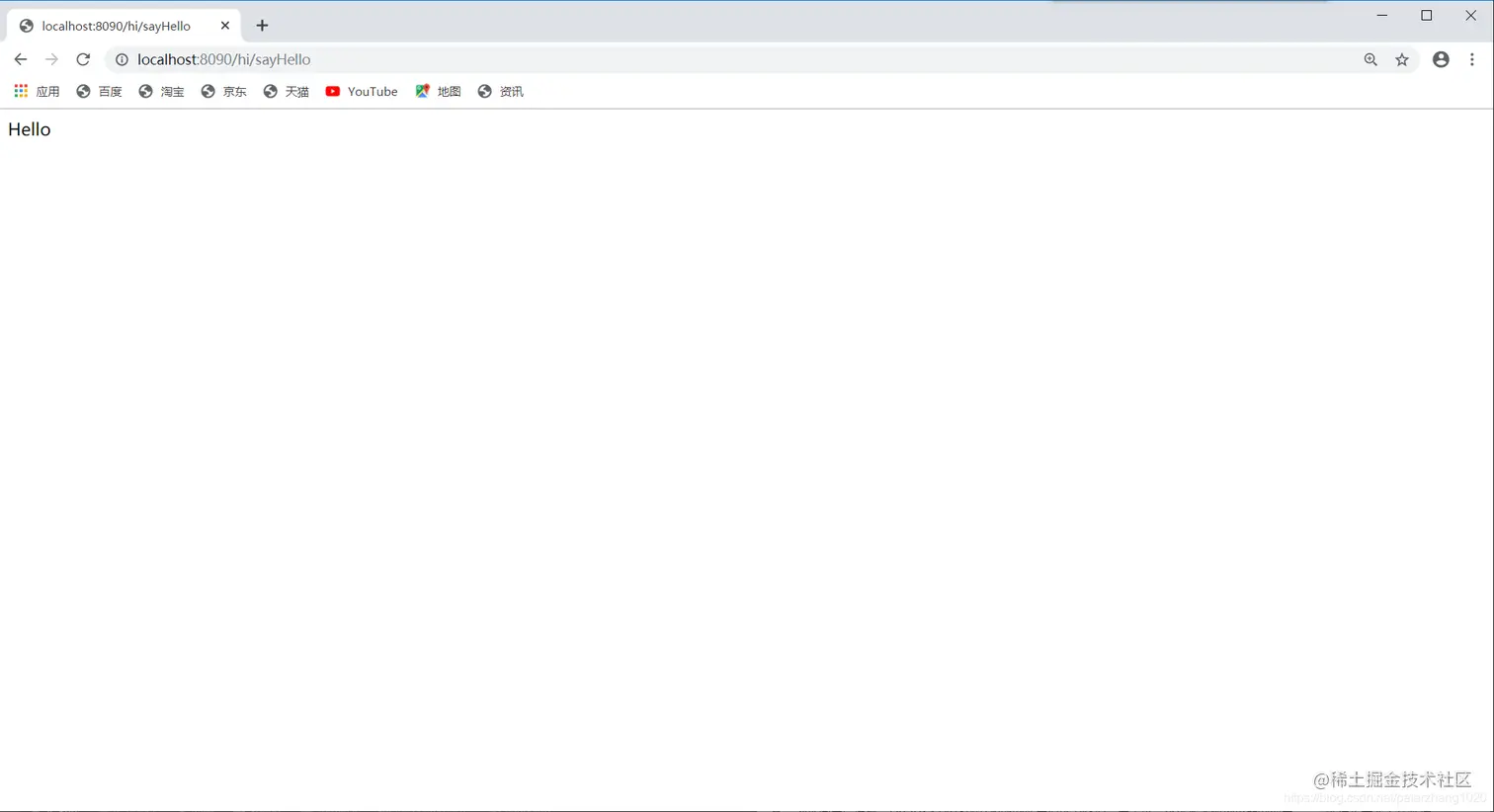Maximize the browser window

[1427, 16]
